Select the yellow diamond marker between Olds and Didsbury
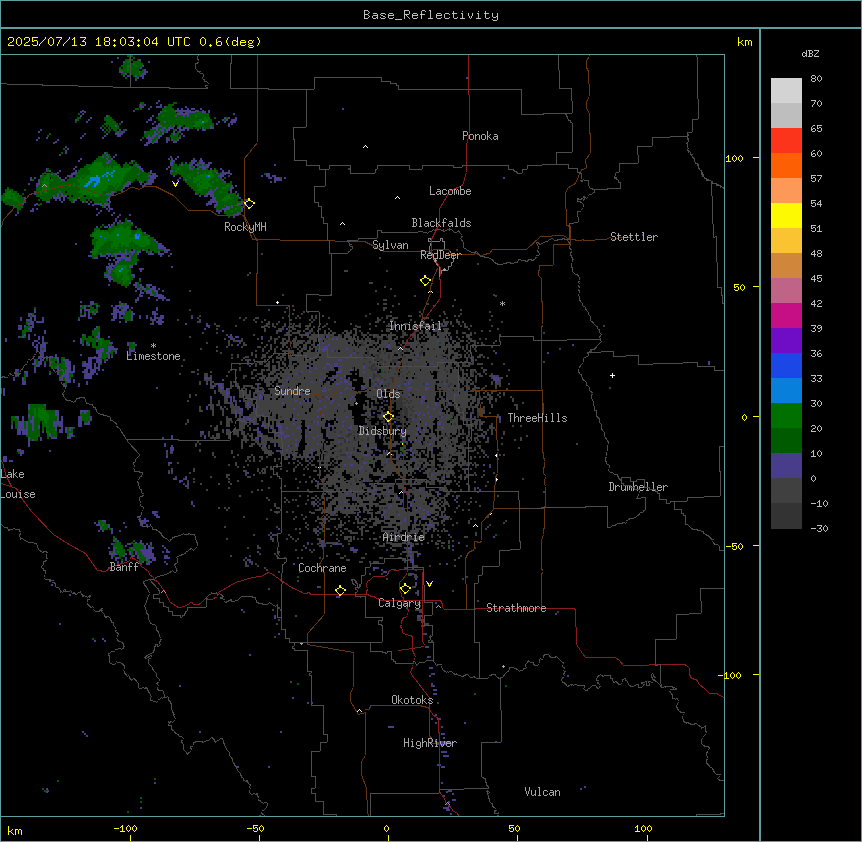 (388, 417)
